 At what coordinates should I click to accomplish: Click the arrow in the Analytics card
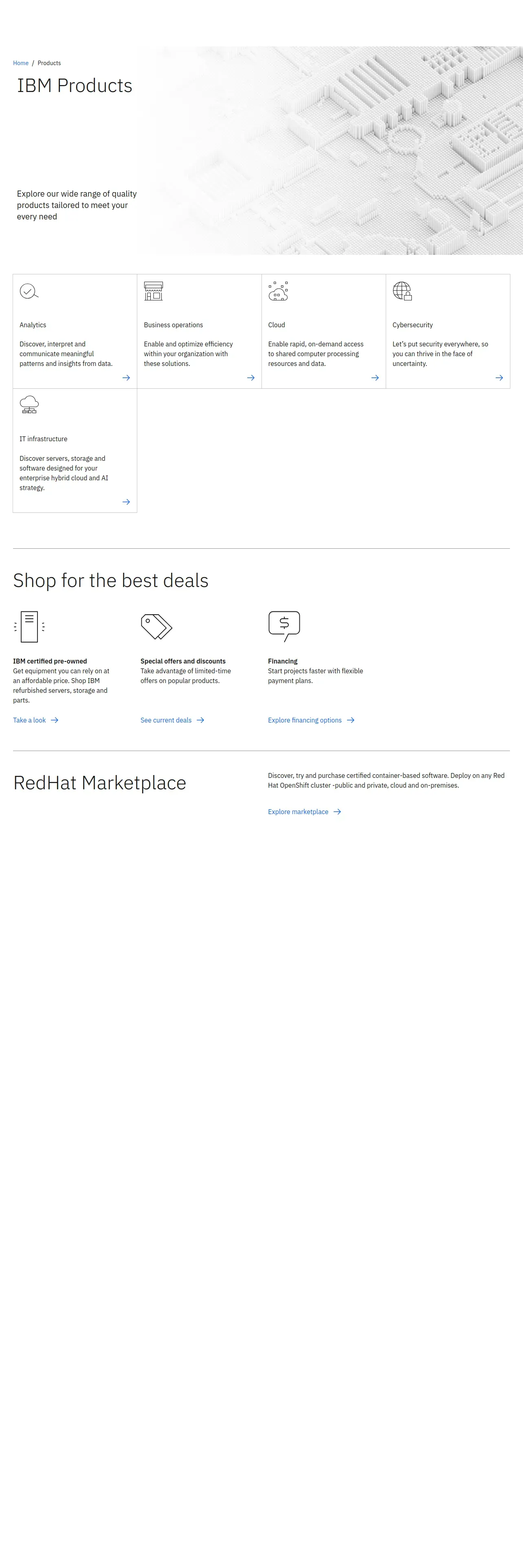(126, 378)
